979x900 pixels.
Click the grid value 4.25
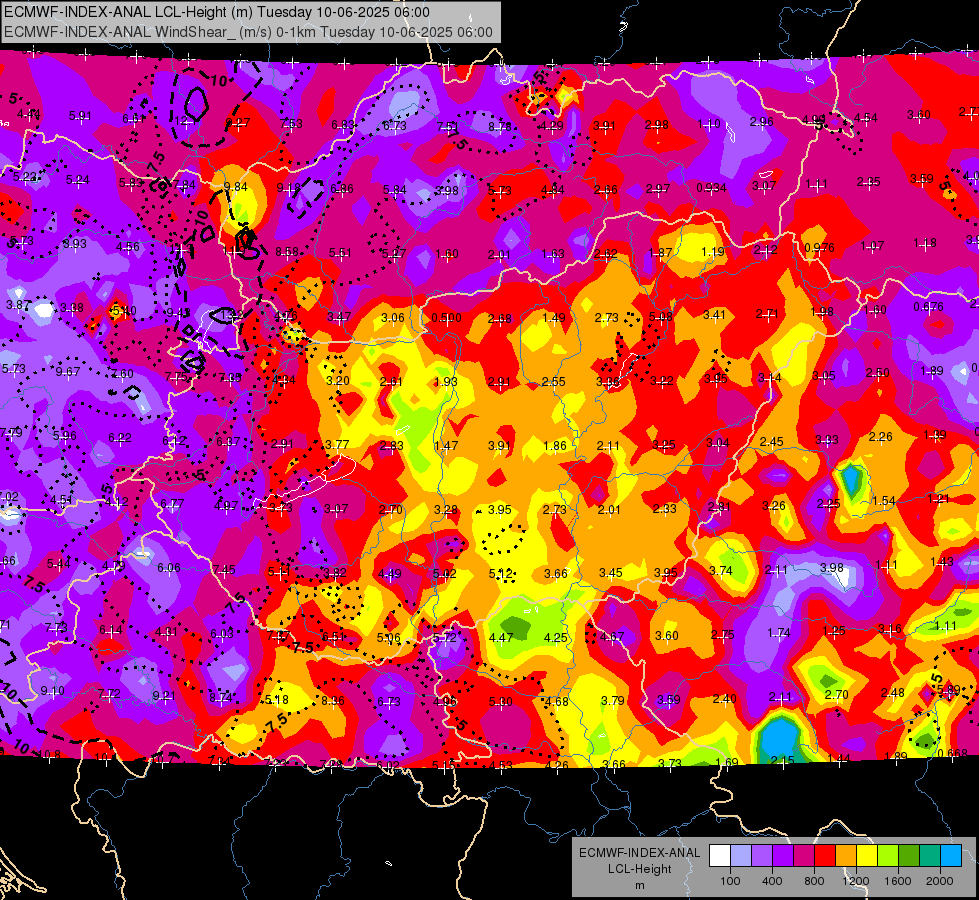tap(556, 638)
